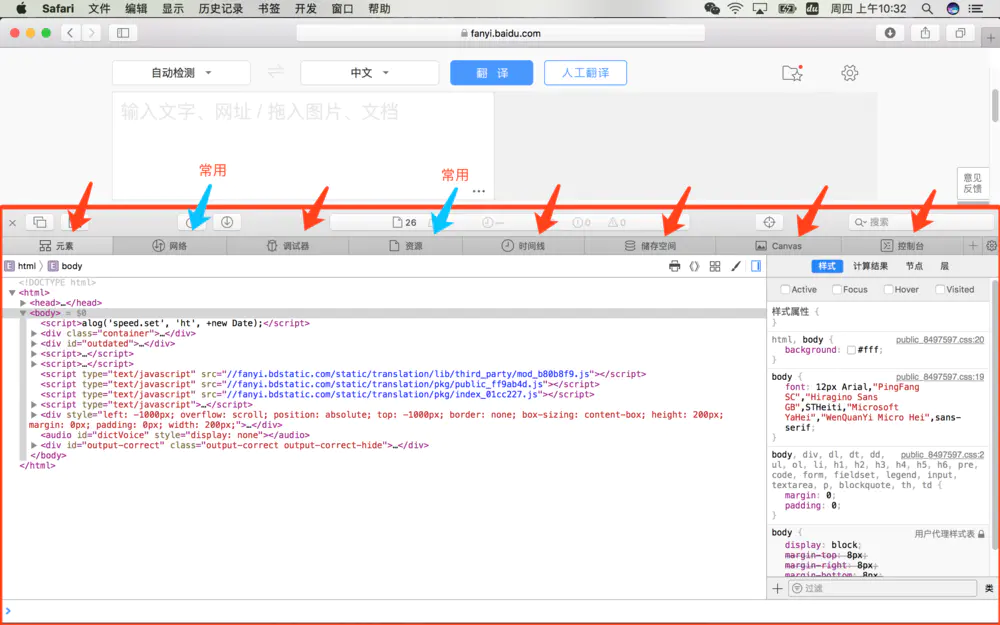This screenshot has height=625, width=1000.
Task: Click the paint brush flashing icon
Action: coord(736,266)
